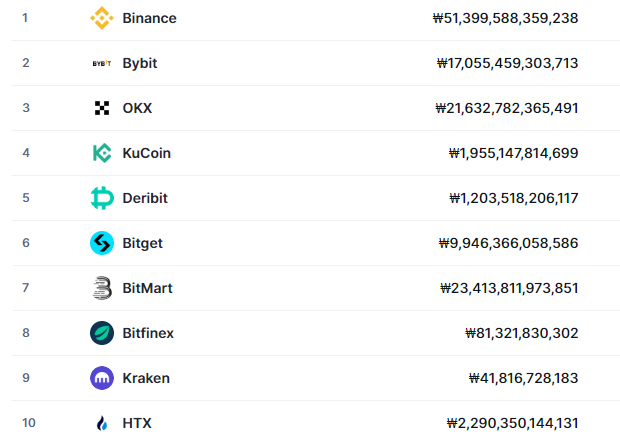The width and height of the screenshot is (620, 439).
Task: Click the BitMart striped B logo
Action: [102, 288]
